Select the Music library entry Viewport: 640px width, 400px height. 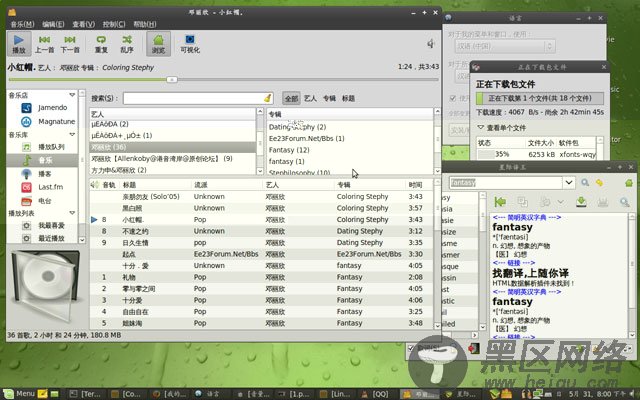[42, 160]
